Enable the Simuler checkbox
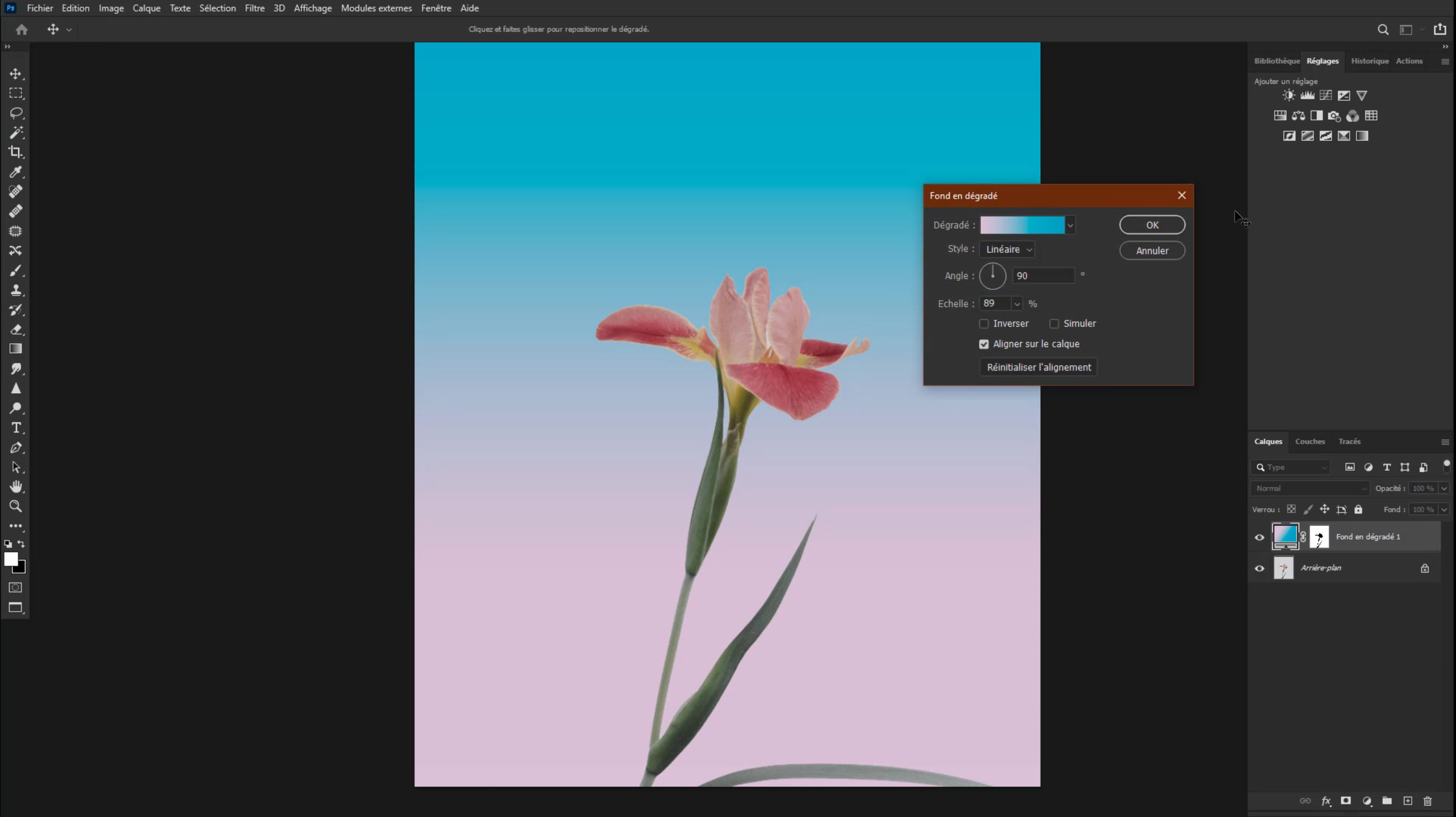The image size is (1456, 817). point(1054,323)
